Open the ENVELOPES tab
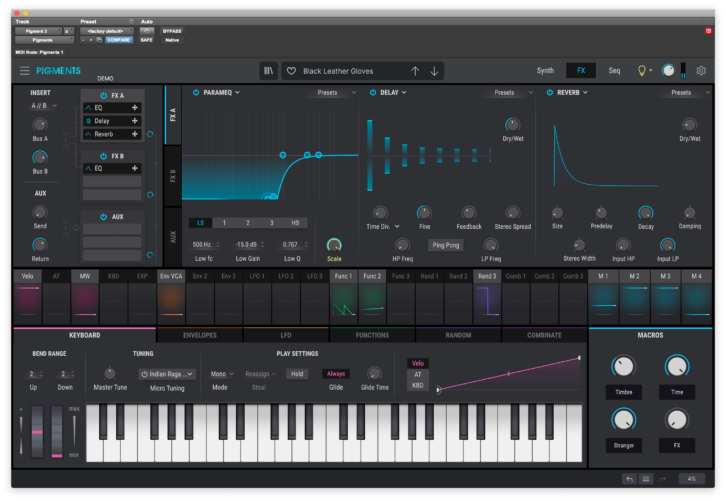Viewport: 726px width, 501px height. click(200, 335)
